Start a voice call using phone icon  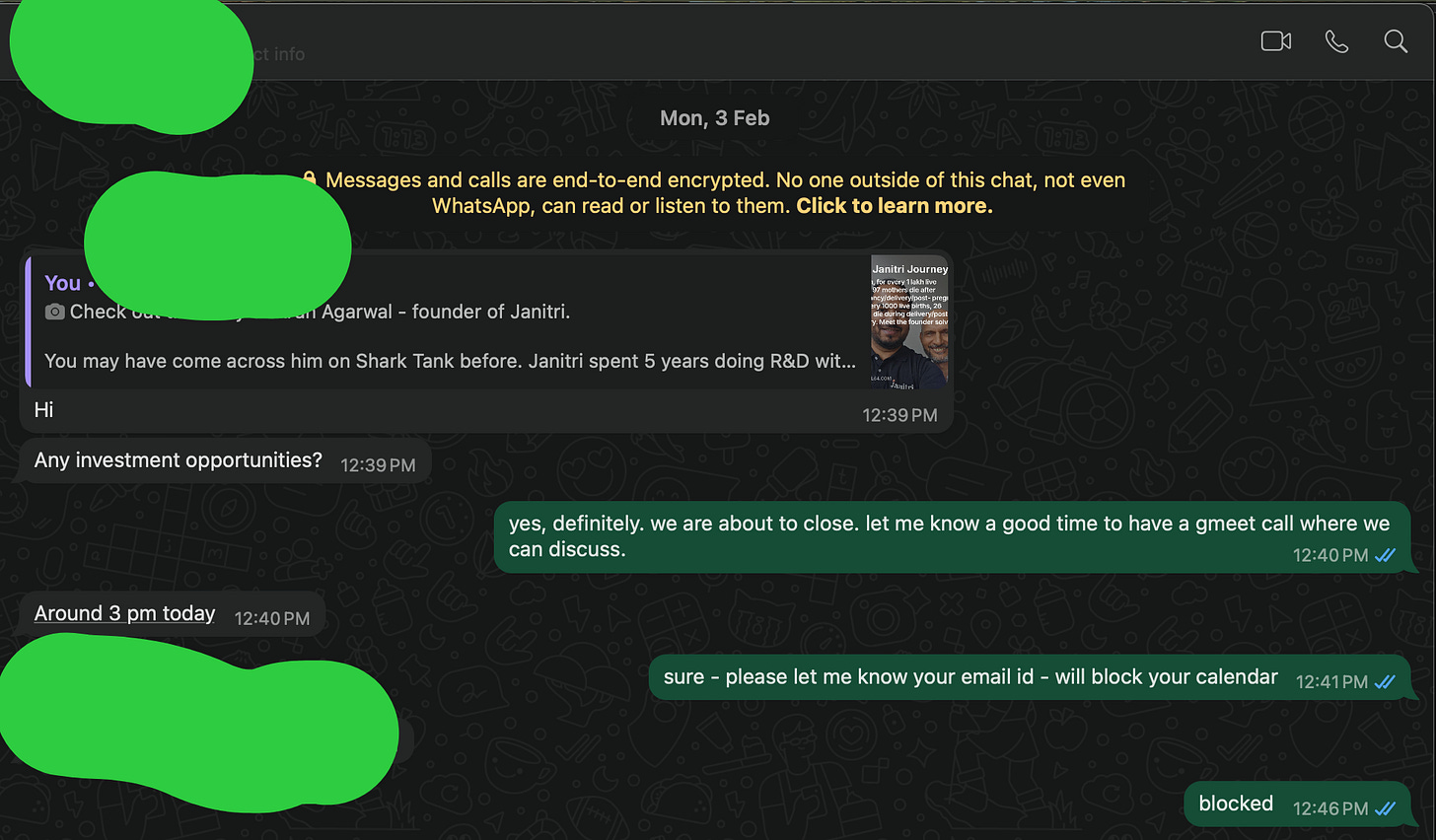1336,41
